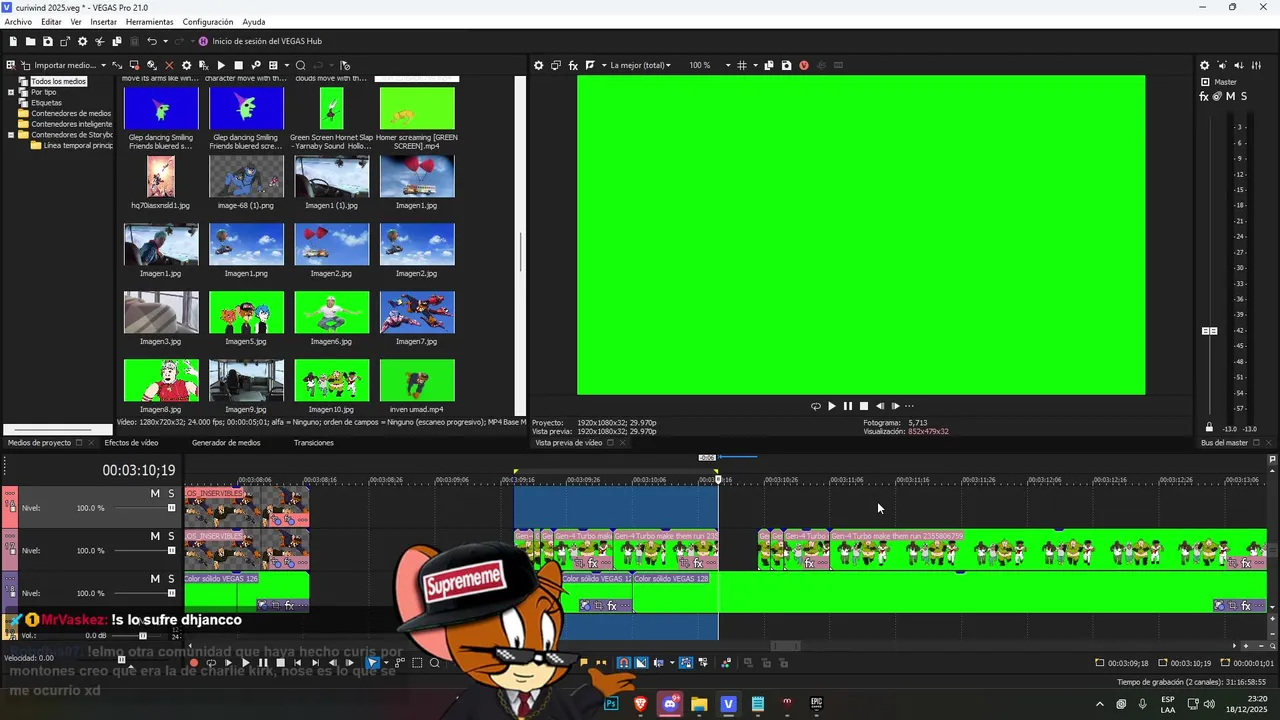The width and height of the screenshot is (1280, 720).
Task: Open a project with the folder icon
Action: [31, 41]
